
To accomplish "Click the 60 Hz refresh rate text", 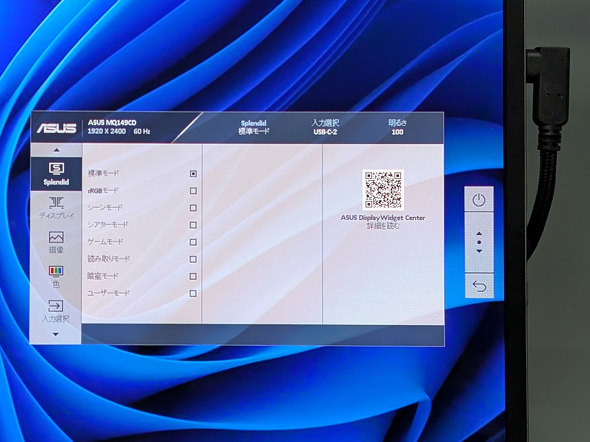I will [x=142, y=131].
